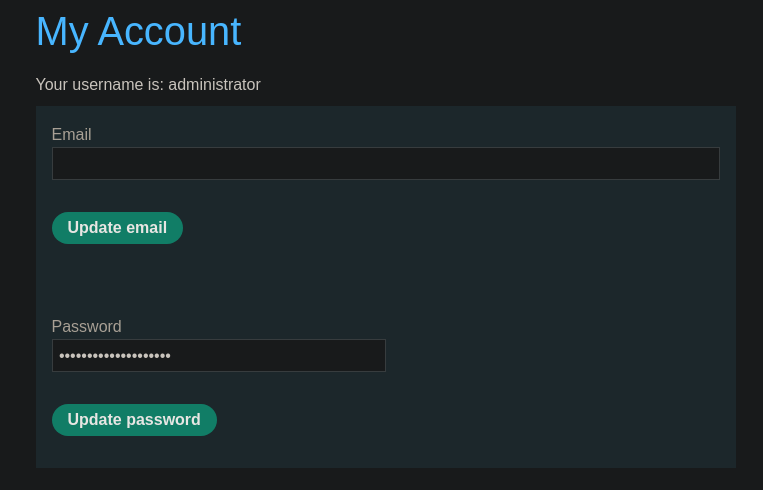The image size is (763, 490).
Task: Click the Email input field
Action: tap(385, 164)
